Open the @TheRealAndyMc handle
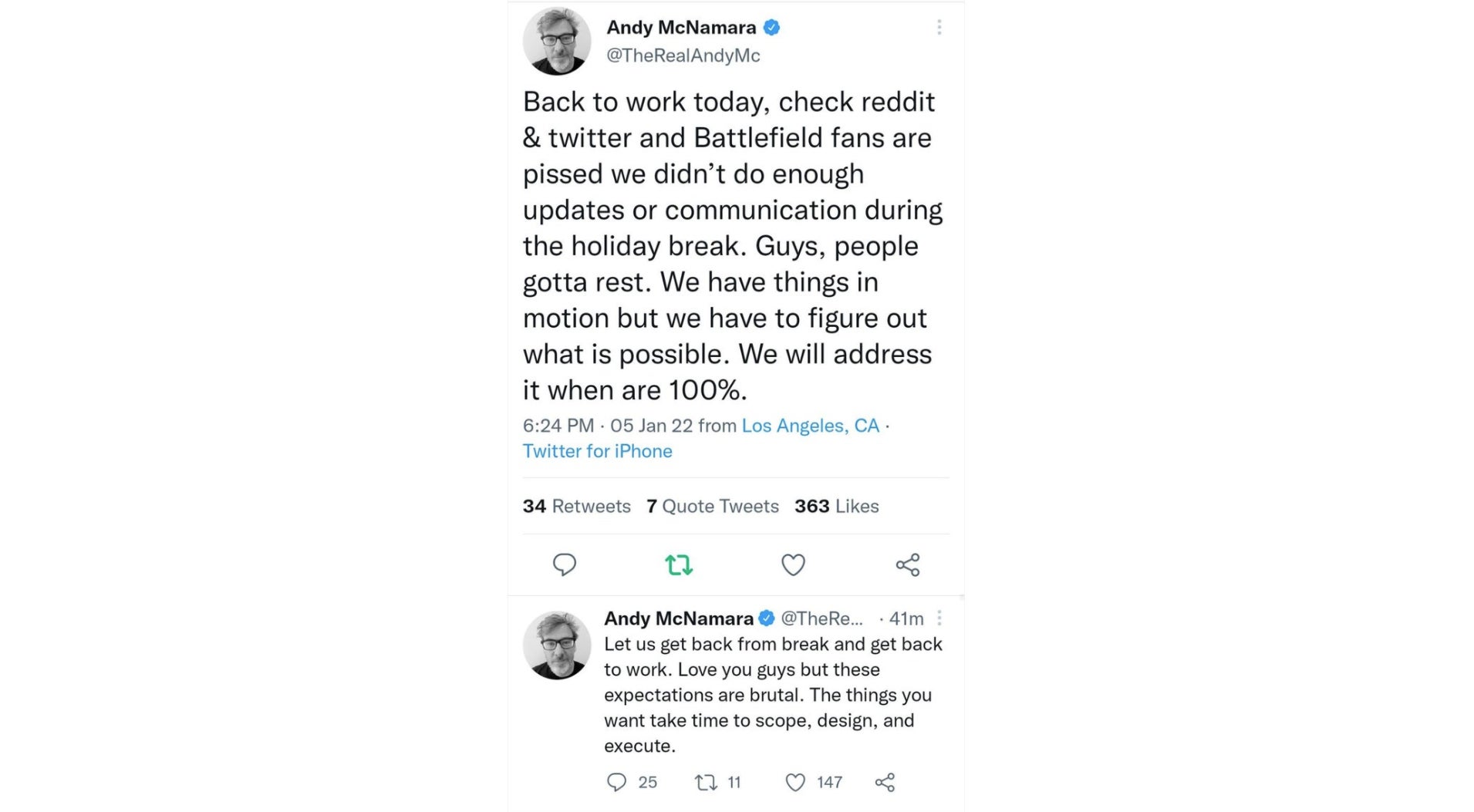1474x812 pixels. [x=683, y=56]
